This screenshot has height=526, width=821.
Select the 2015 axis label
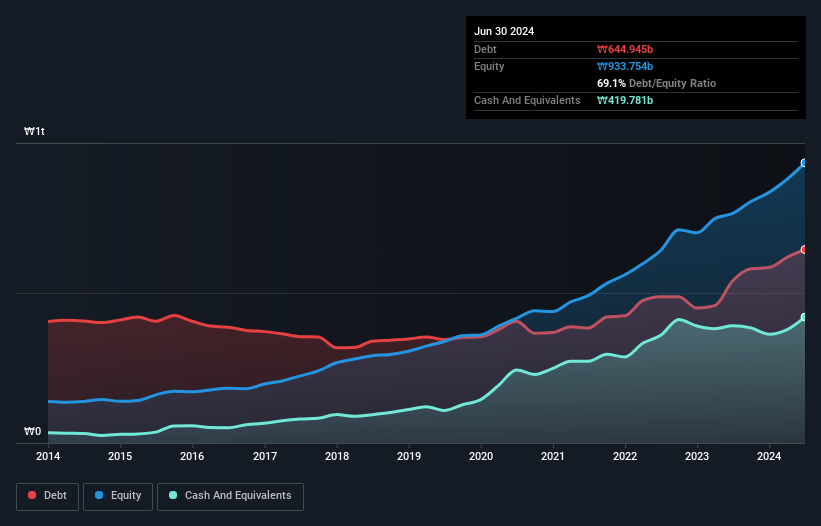(120, 456)
